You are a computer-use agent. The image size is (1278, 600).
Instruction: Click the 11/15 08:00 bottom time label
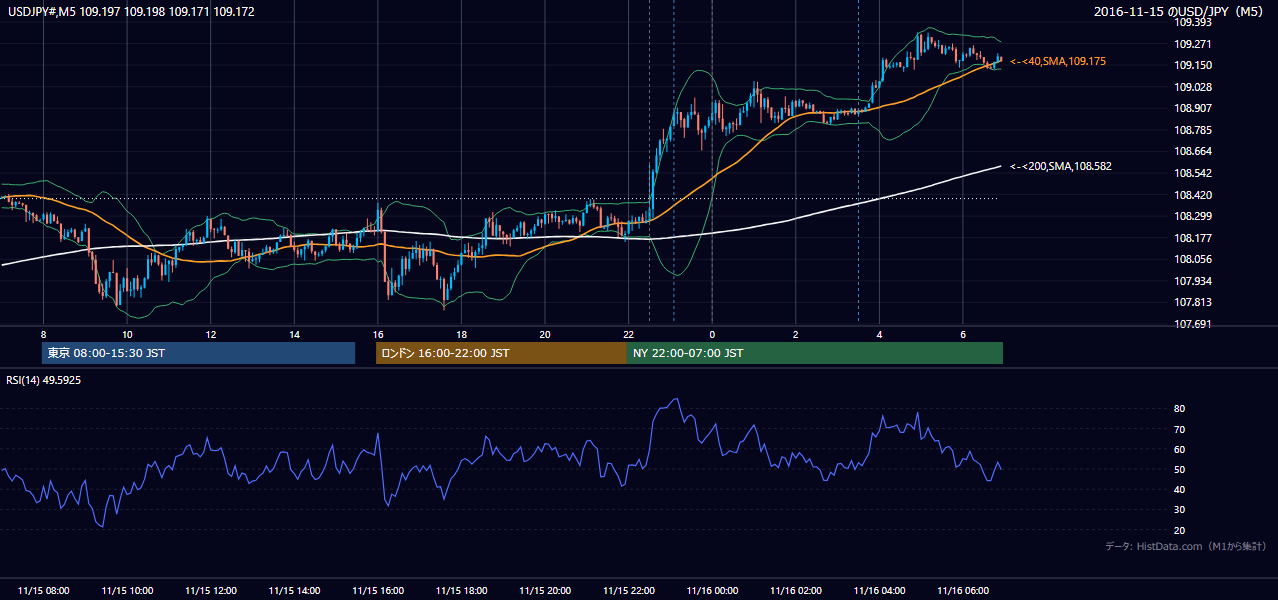click(43, 590)
